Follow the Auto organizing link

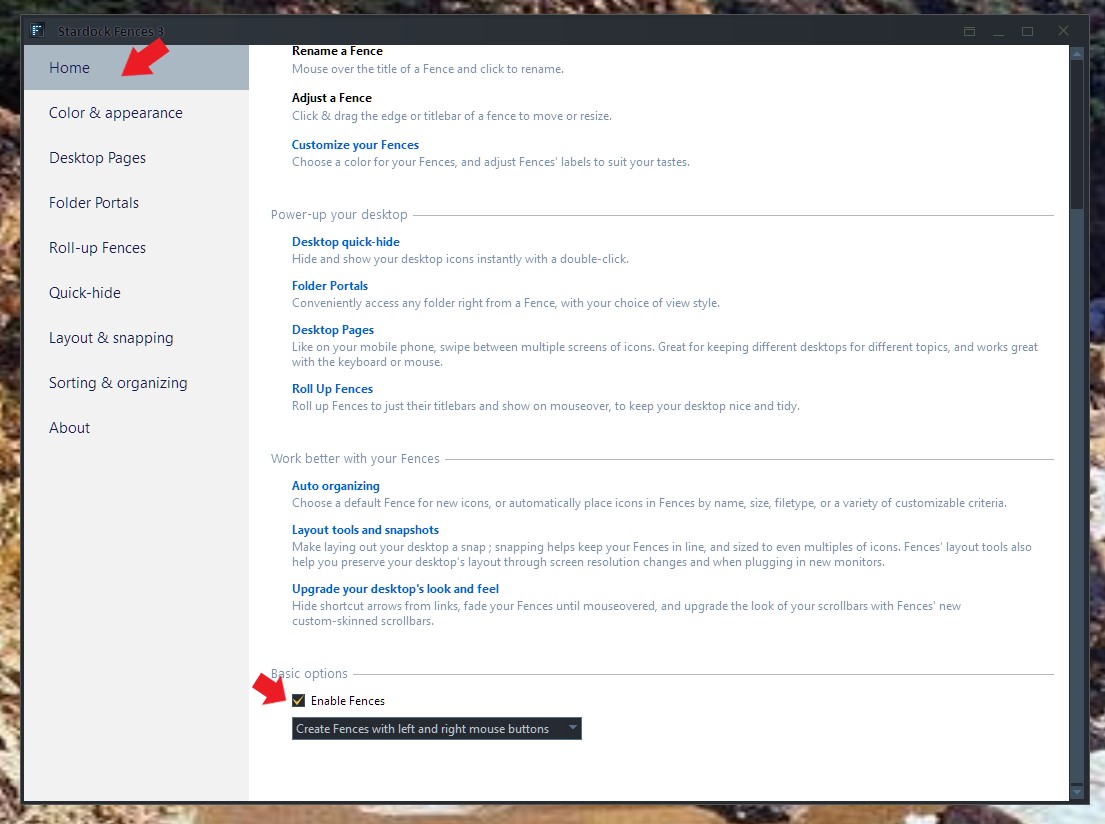point(335,486)
